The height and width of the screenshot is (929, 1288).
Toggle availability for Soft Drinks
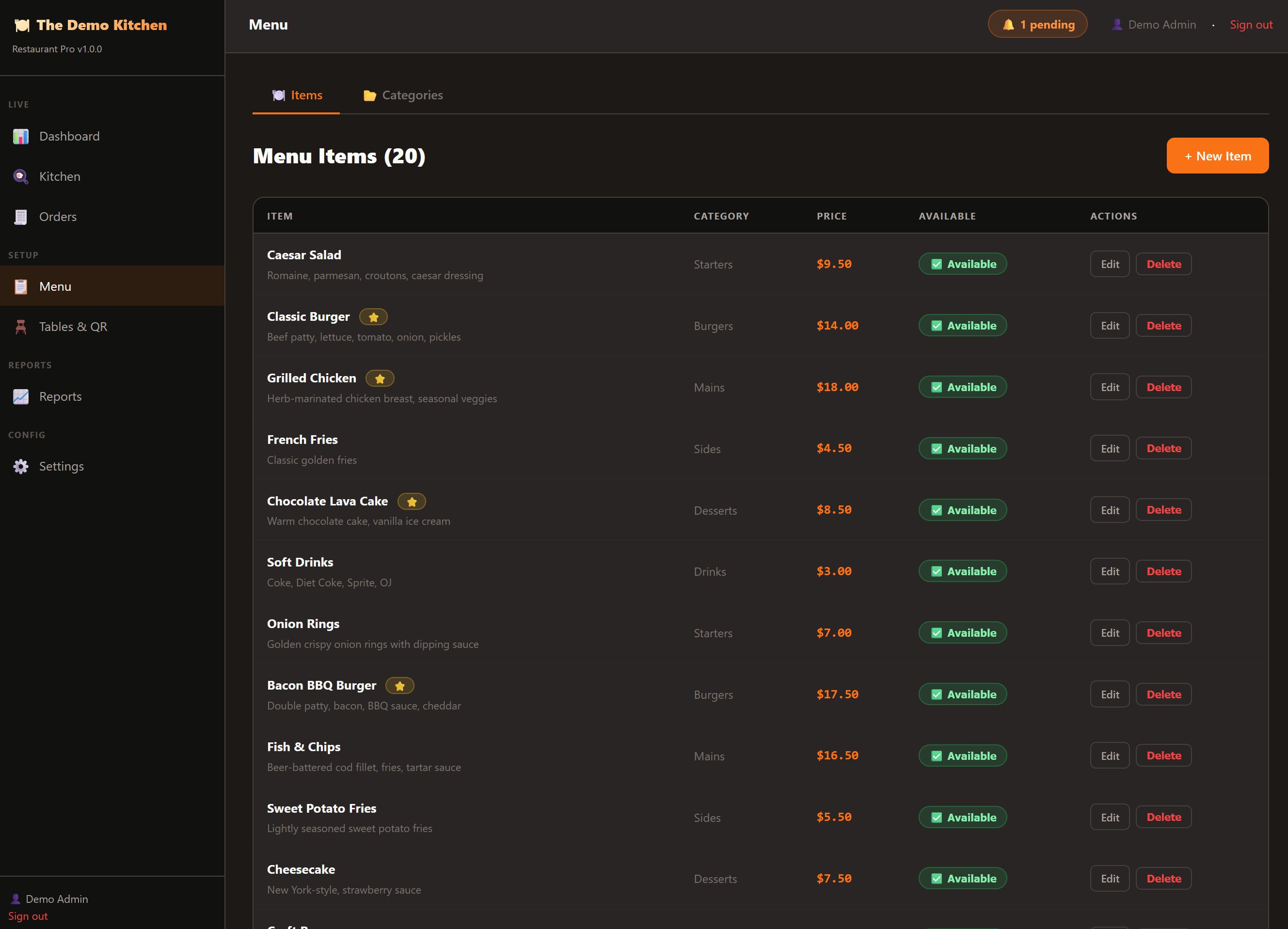963,572
